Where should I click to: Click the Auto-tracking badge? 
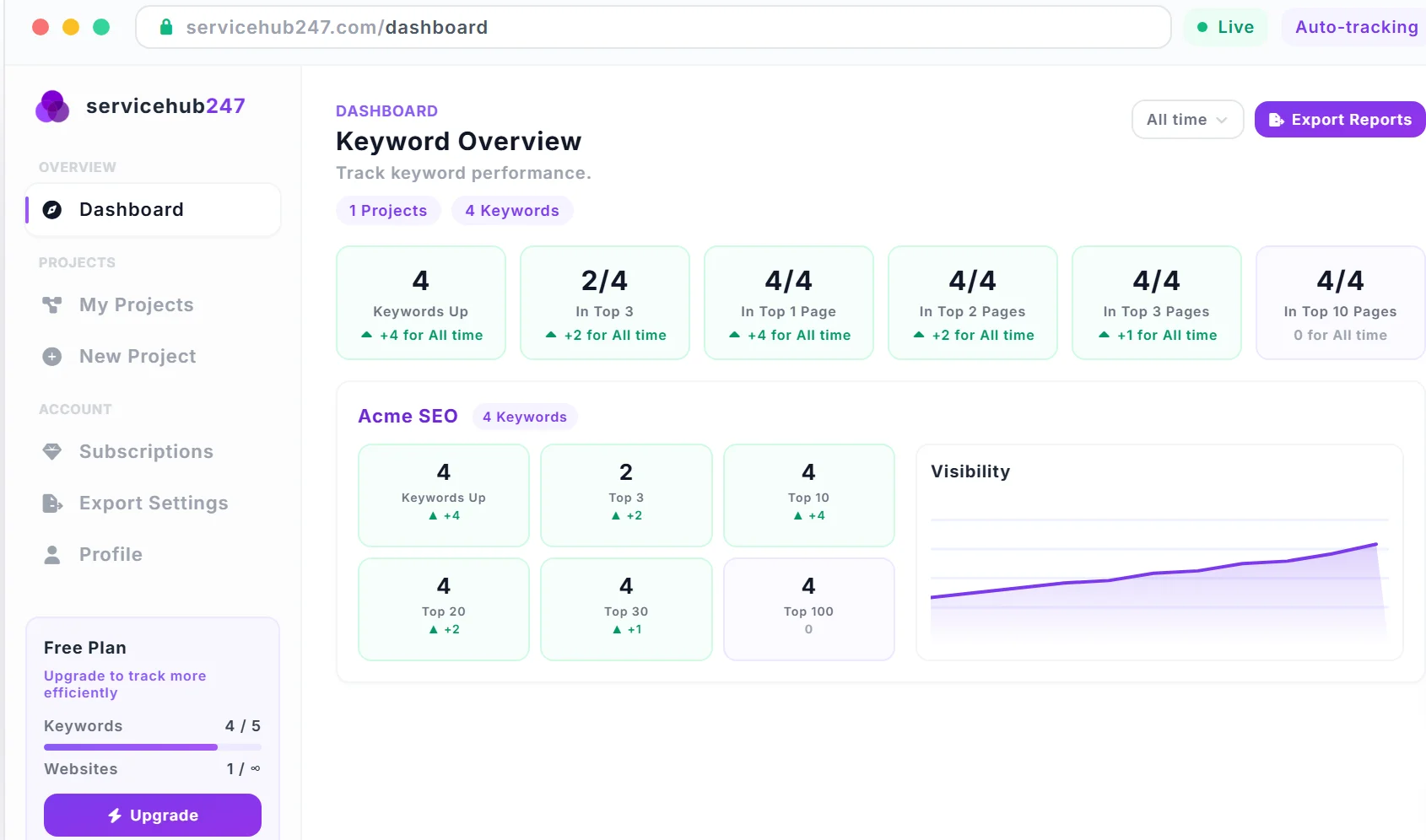pos(1355,27)
